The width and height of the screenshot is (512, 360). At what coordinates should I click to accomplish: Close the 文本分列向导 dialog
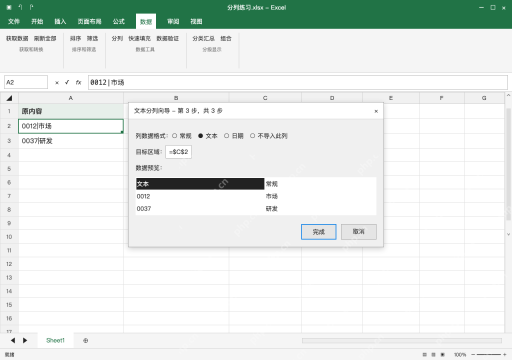[376, 111]
